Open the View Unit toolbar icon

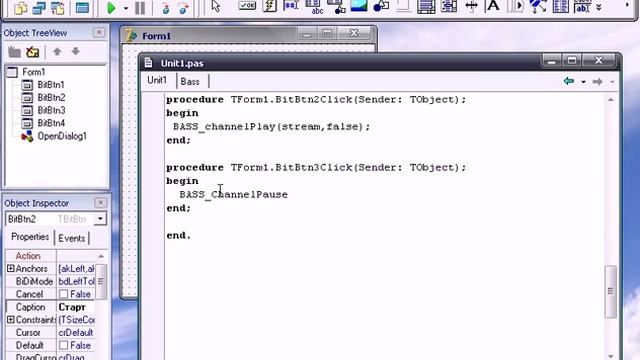click(x=20, y=8)
